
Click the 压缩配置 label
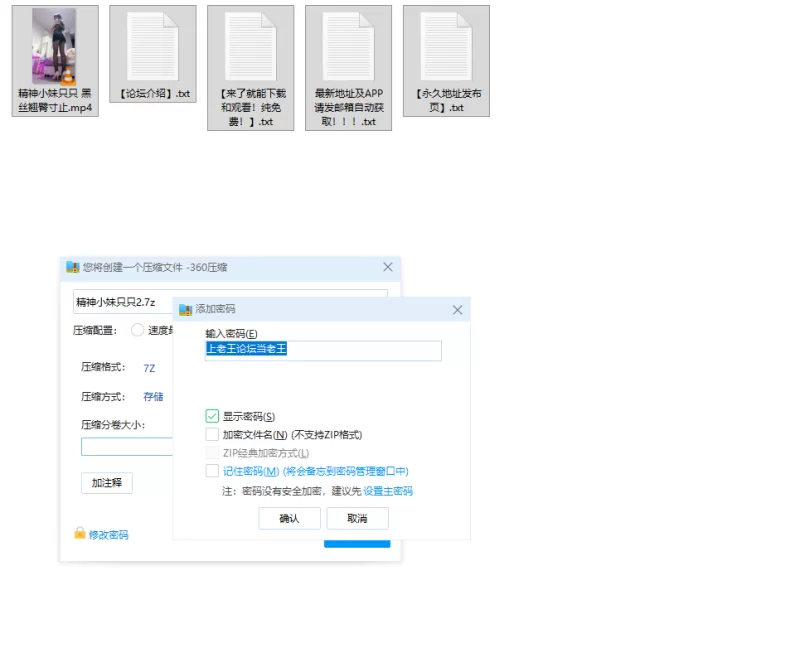[x=95, y=331]
